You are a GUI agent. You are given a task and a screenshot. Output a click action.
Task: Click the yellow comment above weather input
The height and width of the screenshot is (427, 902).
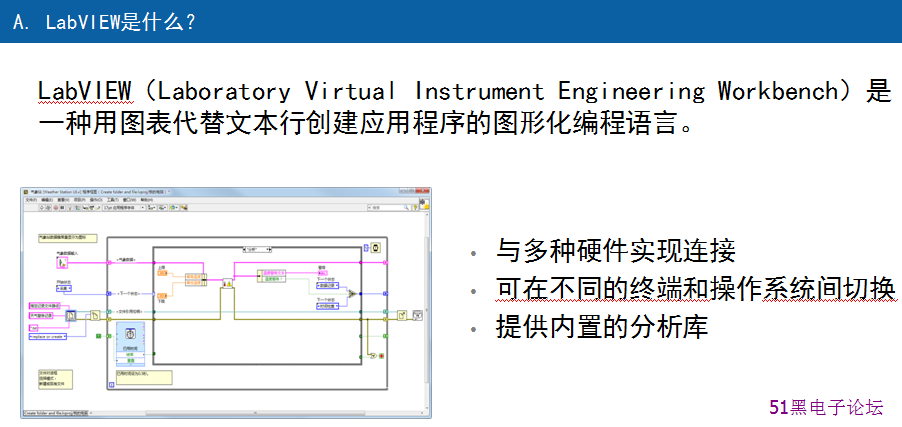[68, 238]
